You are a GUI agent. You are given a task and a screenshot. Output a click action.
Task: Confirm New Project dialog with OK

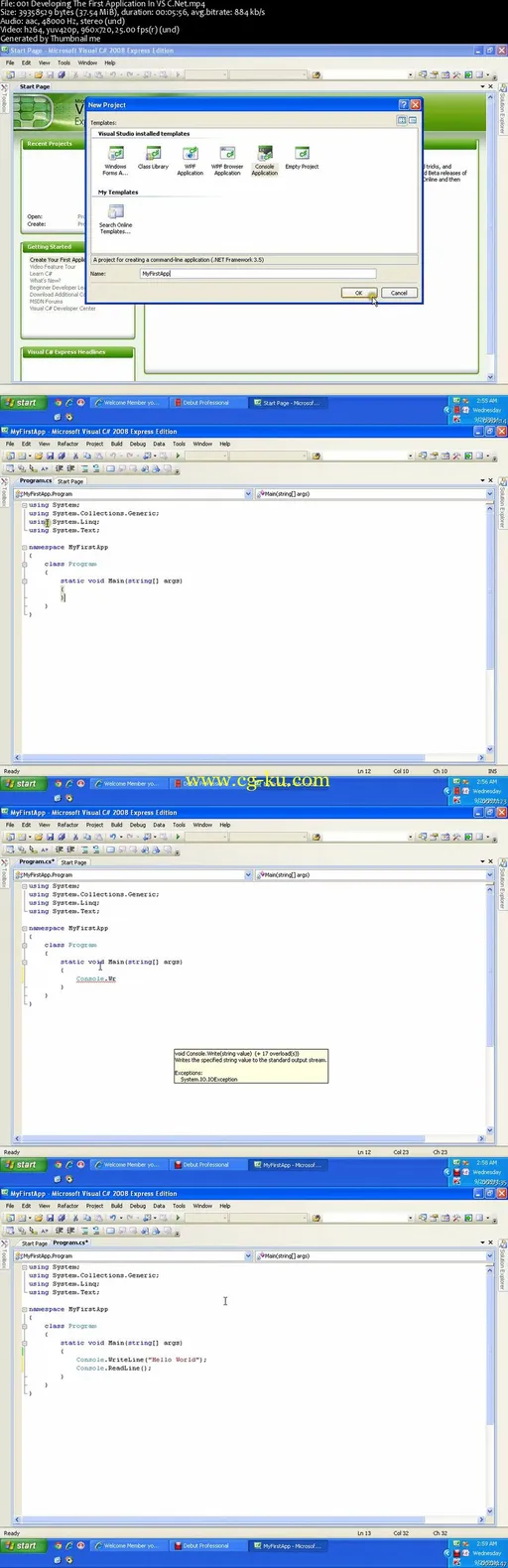click(x=359, y=293)
